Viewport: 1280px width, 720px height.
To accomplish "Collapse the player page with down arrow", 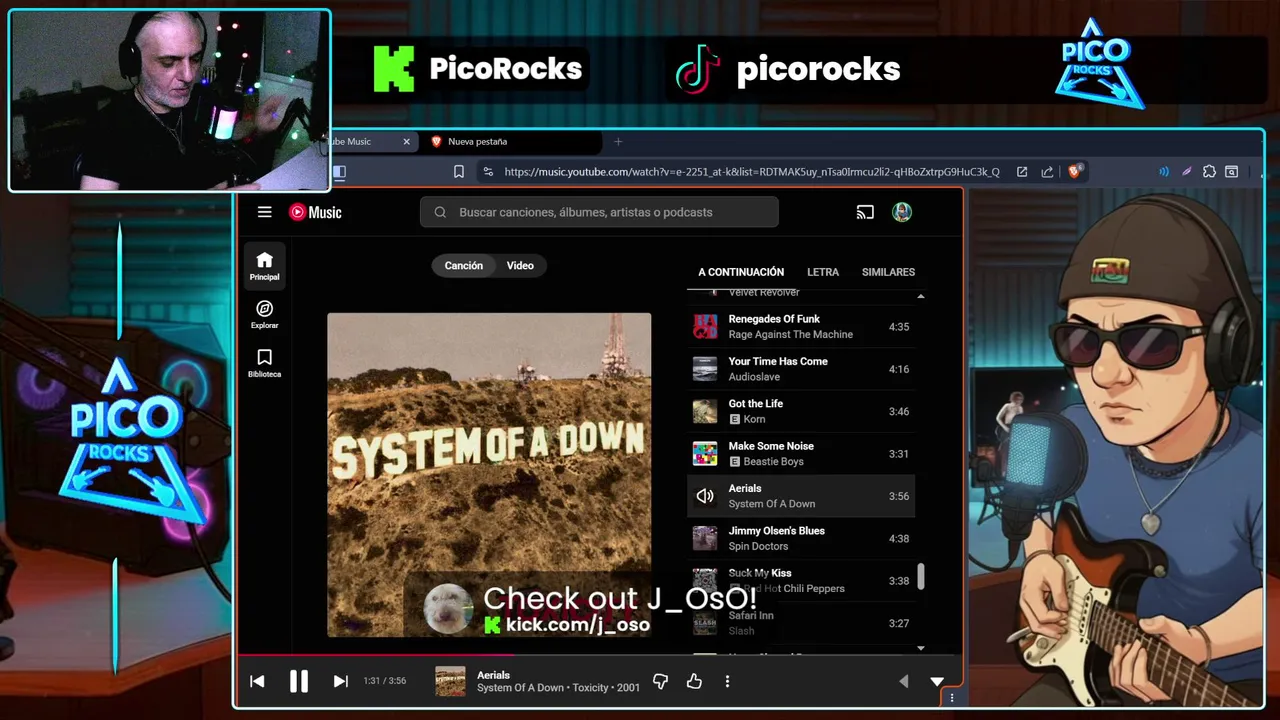I will click(x=937, y=681).
